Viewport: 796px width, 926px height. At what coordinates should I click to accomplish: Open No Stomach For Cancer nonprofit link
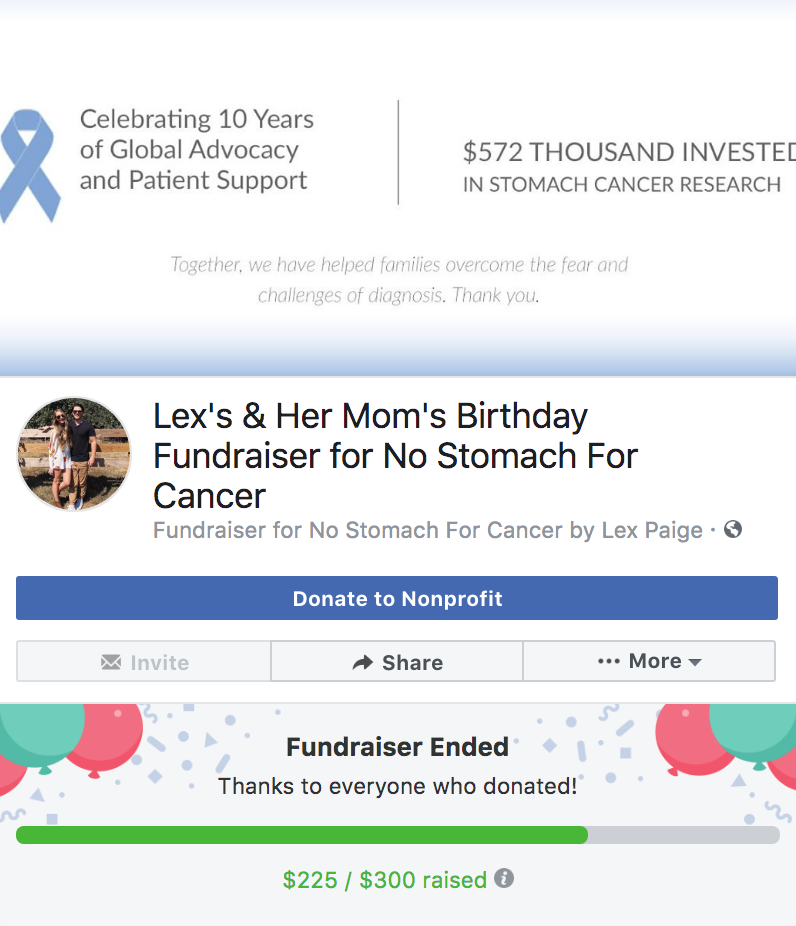pos(436,530)
